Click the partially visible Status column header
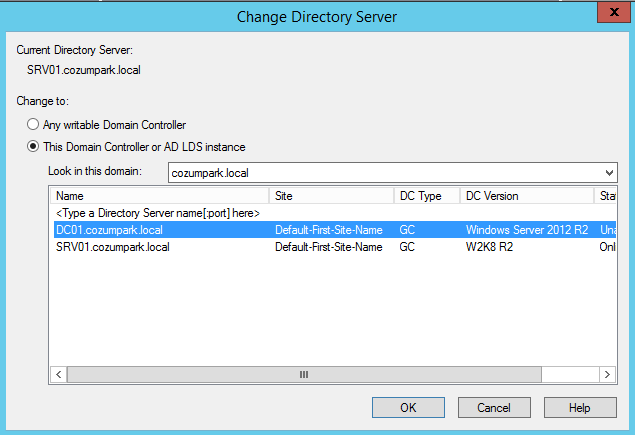The height and width of the screenshot is (435, 635). [x=605, y=196]
